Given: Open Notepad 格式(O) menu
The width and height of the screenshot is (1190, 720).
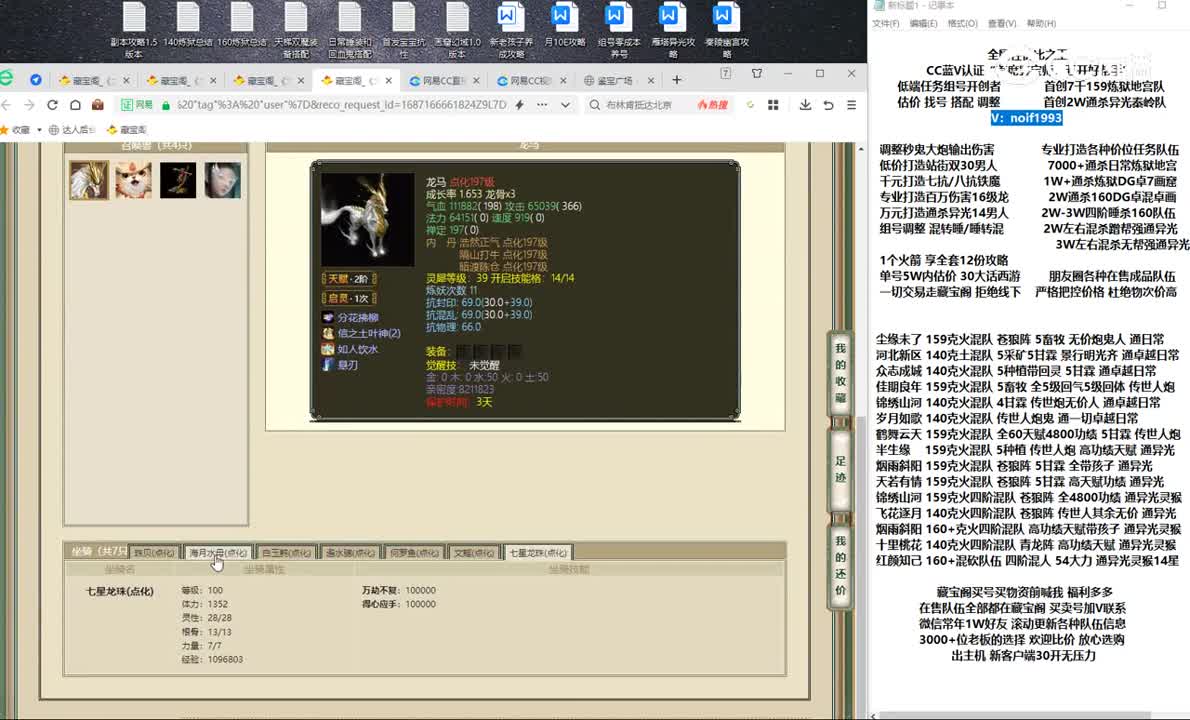Looking at the screenshot, I should click(962, 24).
